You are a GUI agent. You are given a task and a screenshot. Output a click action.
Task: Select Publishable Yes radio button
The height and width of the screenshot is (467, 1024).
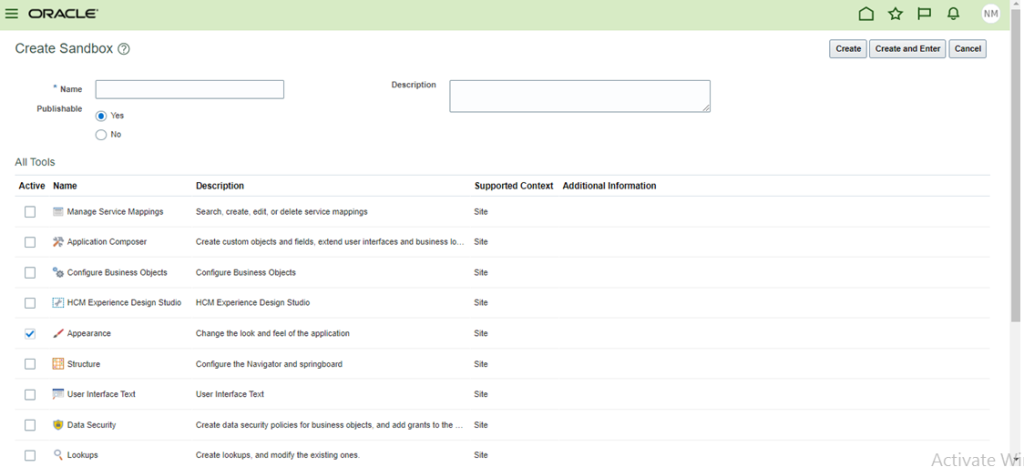point(101,116)
